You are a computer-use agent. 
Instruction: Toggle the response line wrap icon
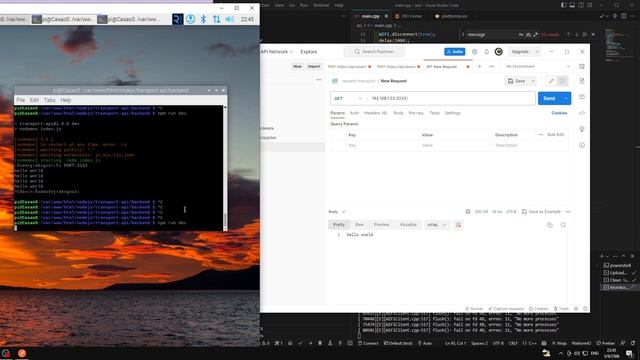458,225
